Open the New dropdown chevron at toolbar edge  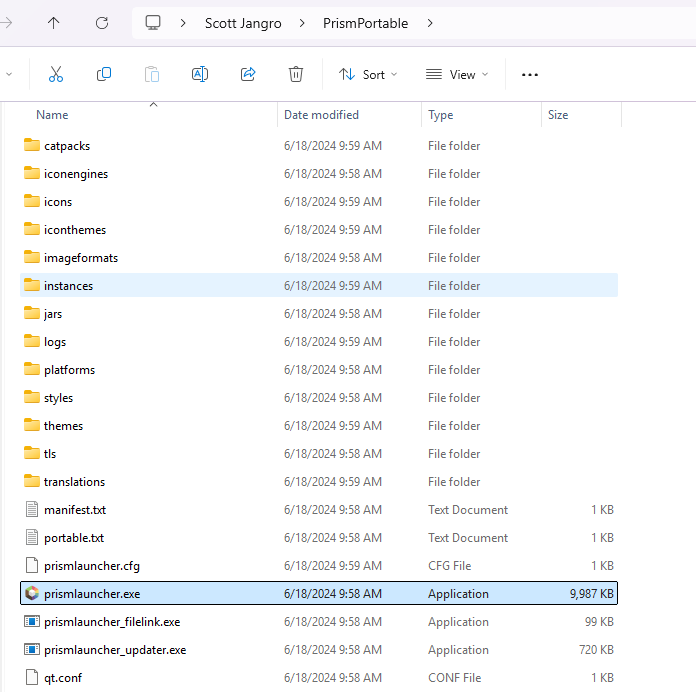coord(9,74)
